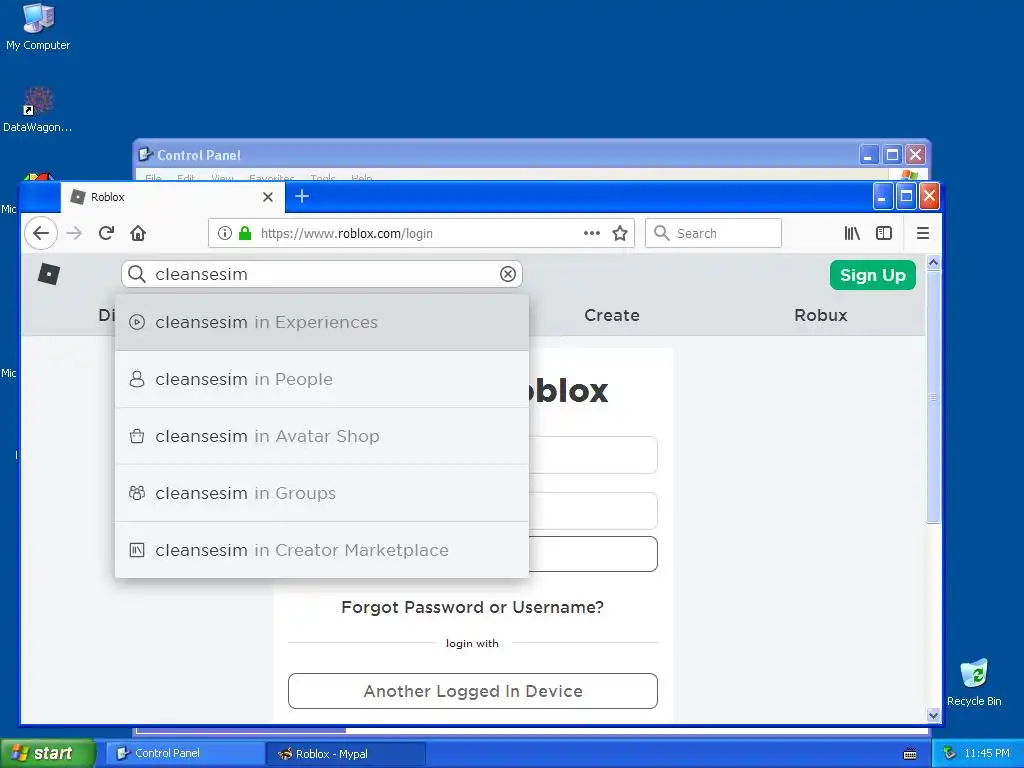
Task: Switch to Control Panel taskbar button
Action: click(185, 753)
